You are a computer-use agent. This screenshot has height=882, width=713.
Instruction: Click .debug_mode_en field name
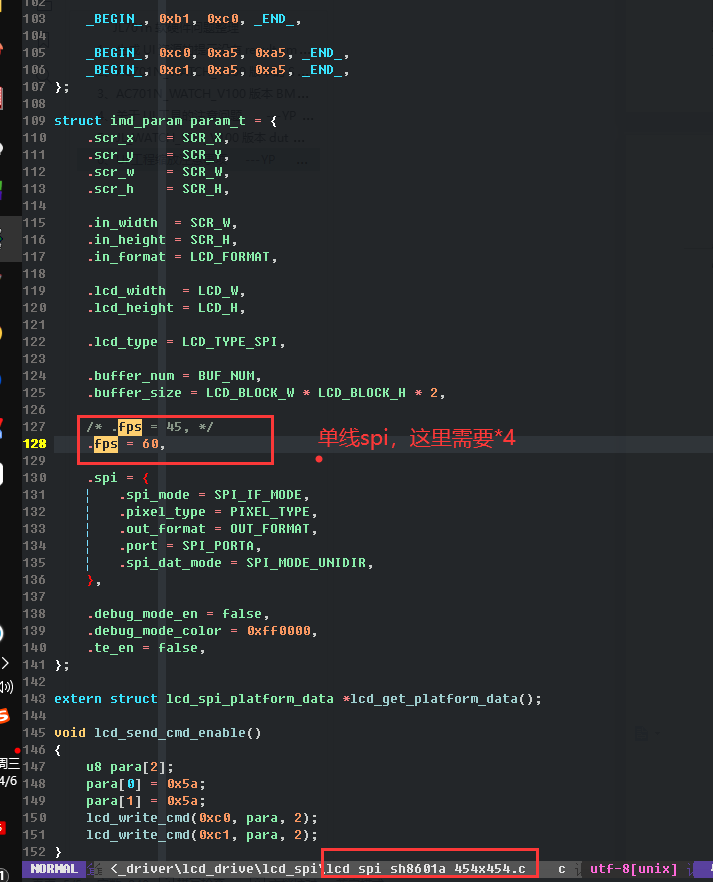tap(142, 614)
